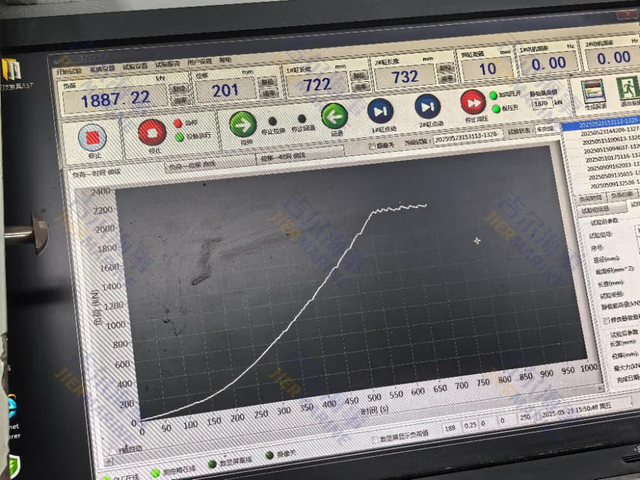Open the report icon in top-right toolbar
Image resolution: width=640 pixels, height=480 pixels.
[594, 89]
